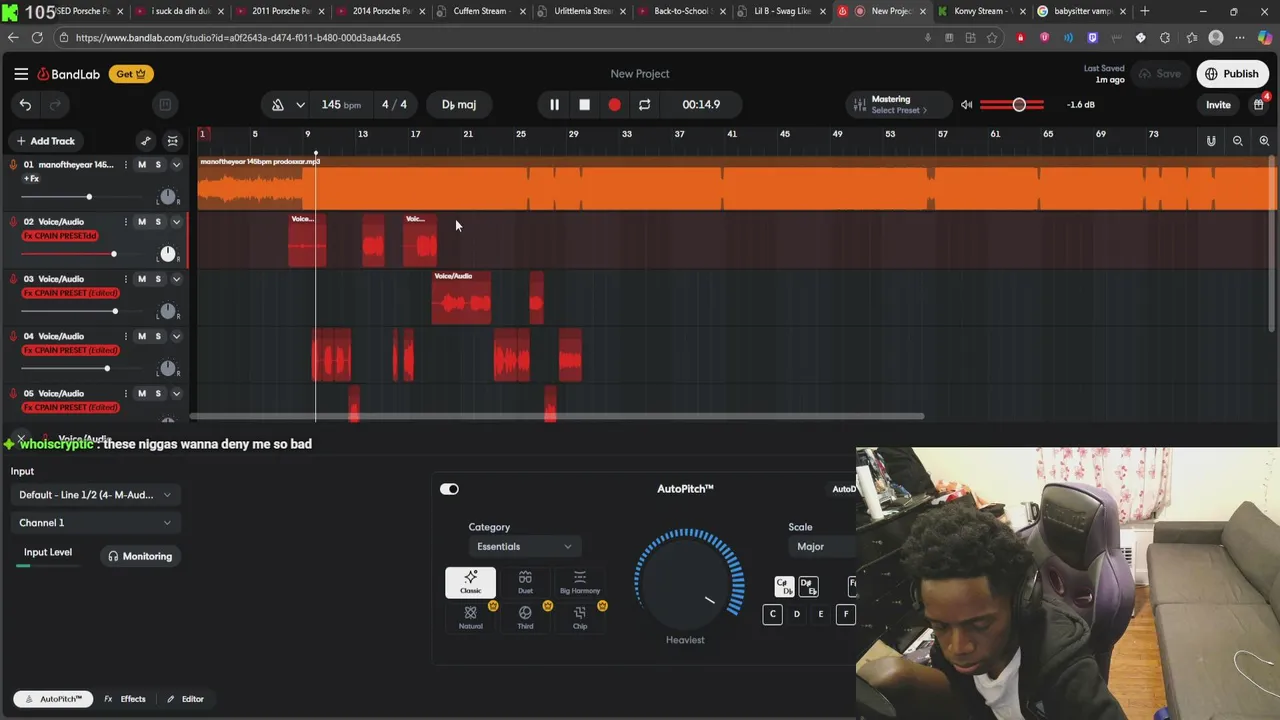Viewport: 1280px width, 720px height.
Task: Toggle the metronome icon
Action: coord(278,105)
